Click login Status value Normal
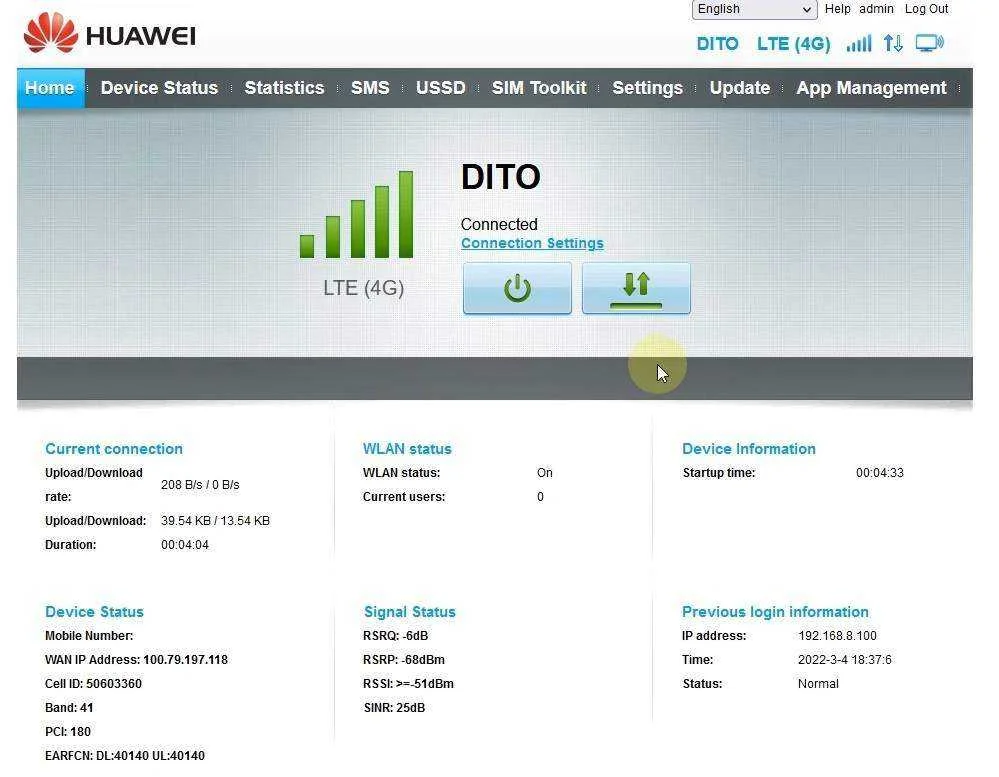 818,684
